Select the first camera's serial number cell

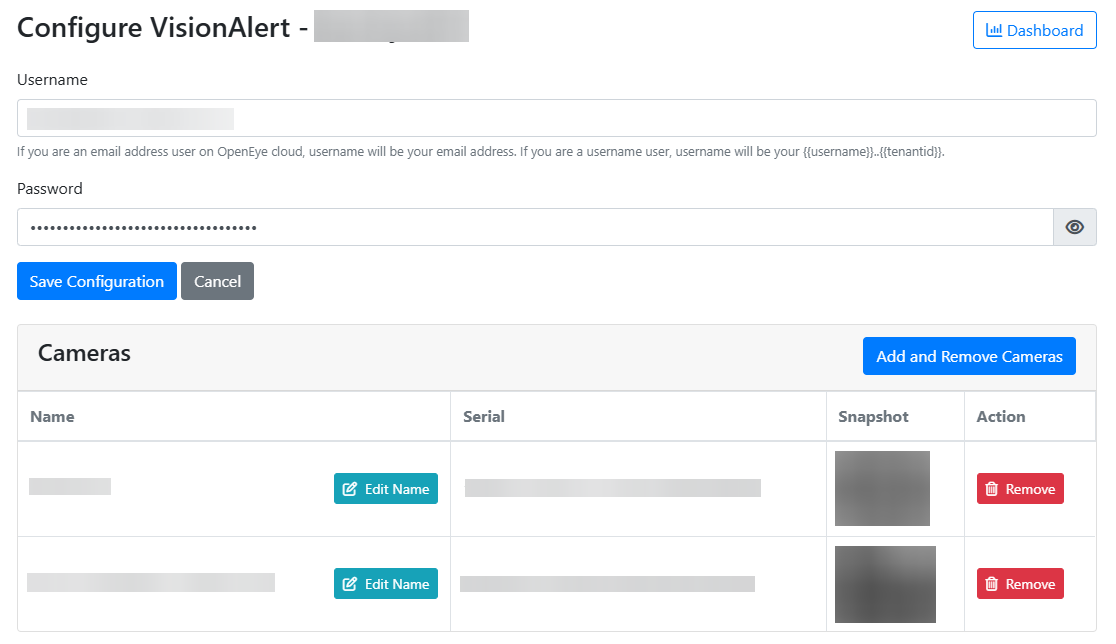(x=612, y=488)
